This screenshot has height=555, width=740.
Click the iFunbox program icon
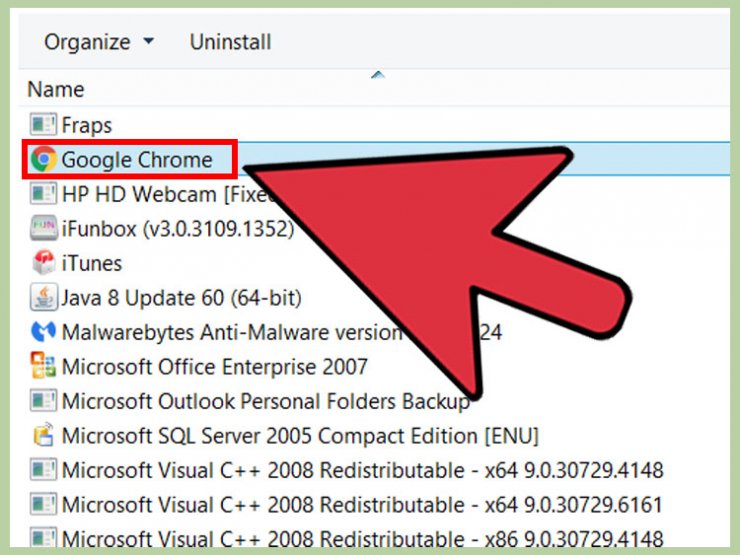tap(43, 228)
